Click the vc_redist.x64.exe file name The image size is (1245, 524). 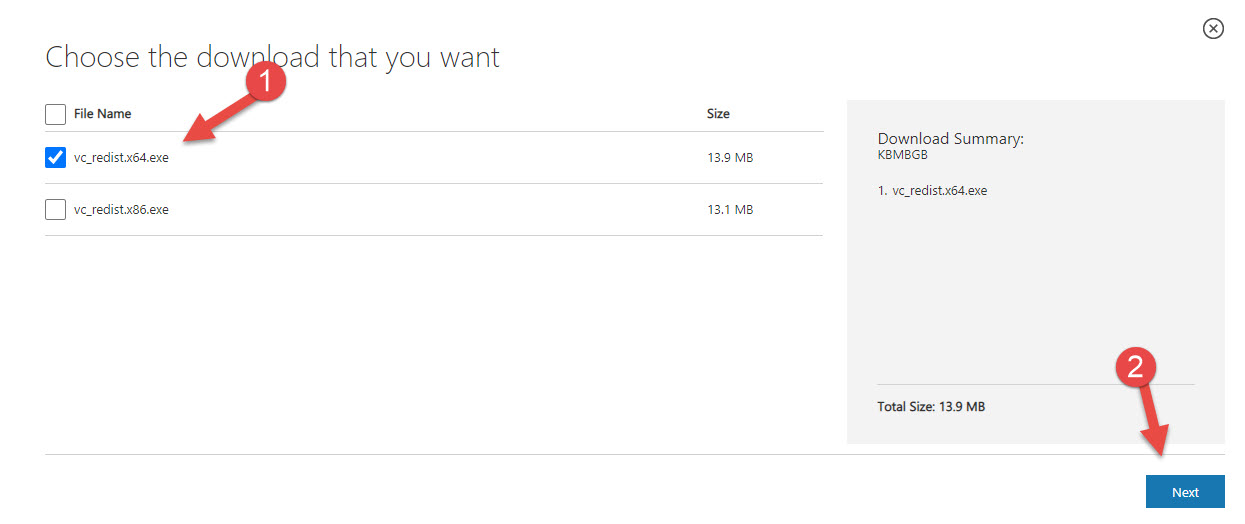[121, 158]
